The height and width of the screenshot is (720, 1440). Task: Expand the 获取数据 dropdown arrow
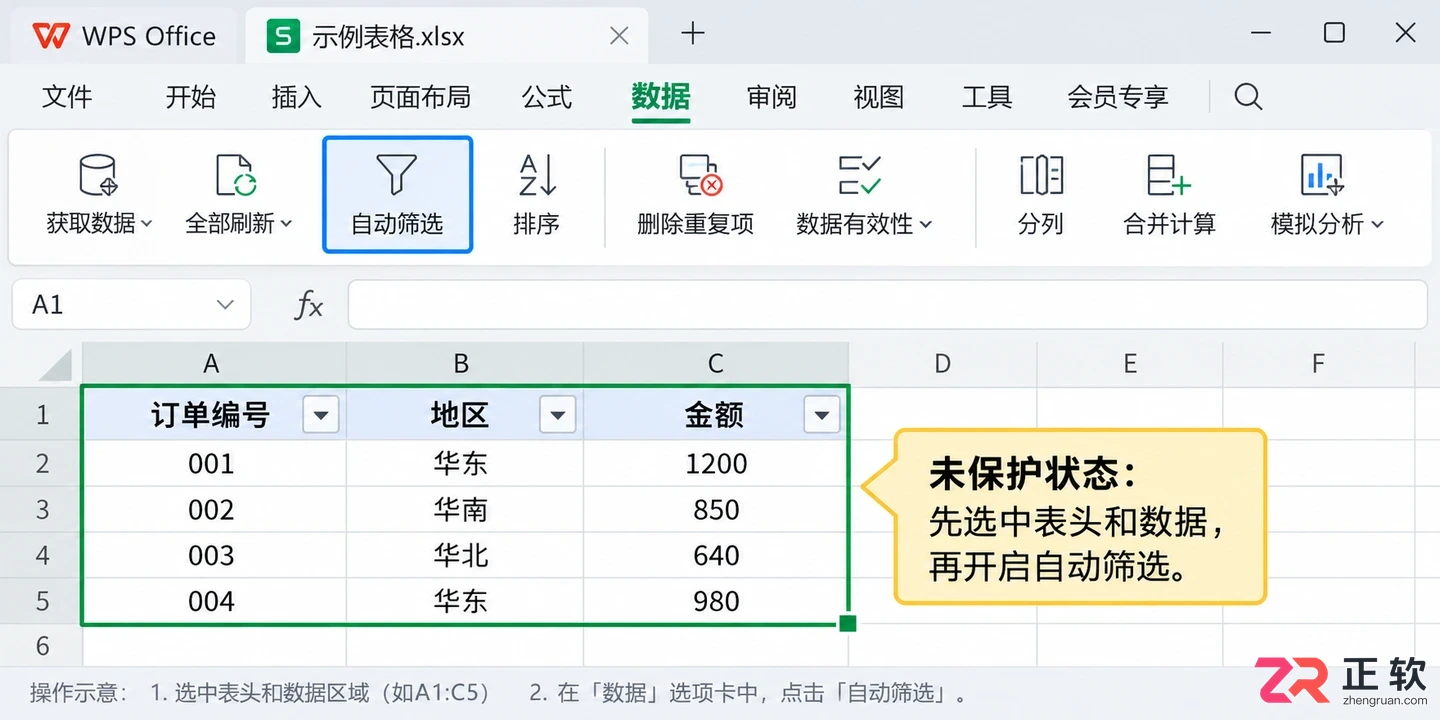point(147,224)
